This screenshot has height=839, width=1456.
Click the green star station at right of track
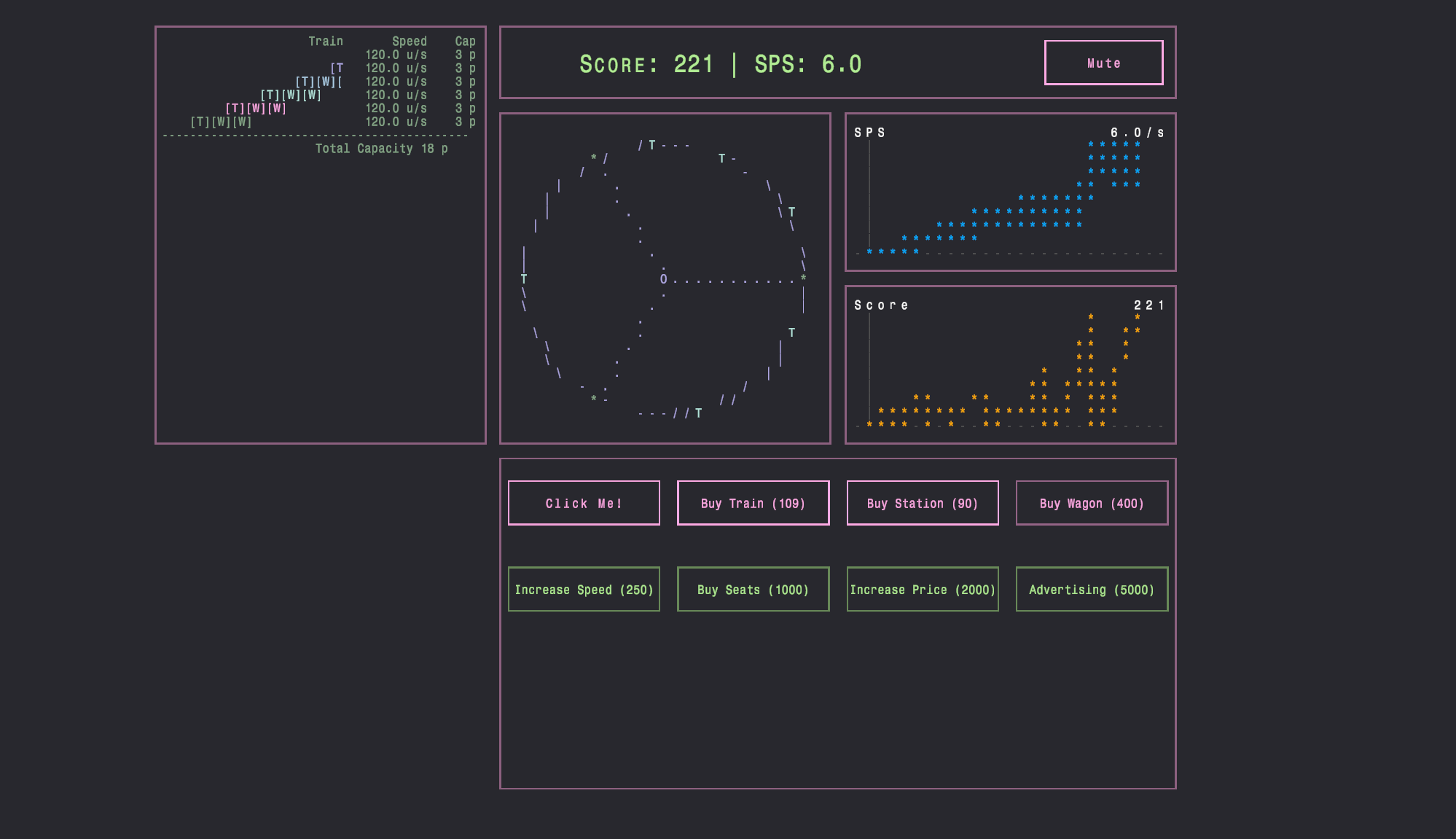point(803,278)
